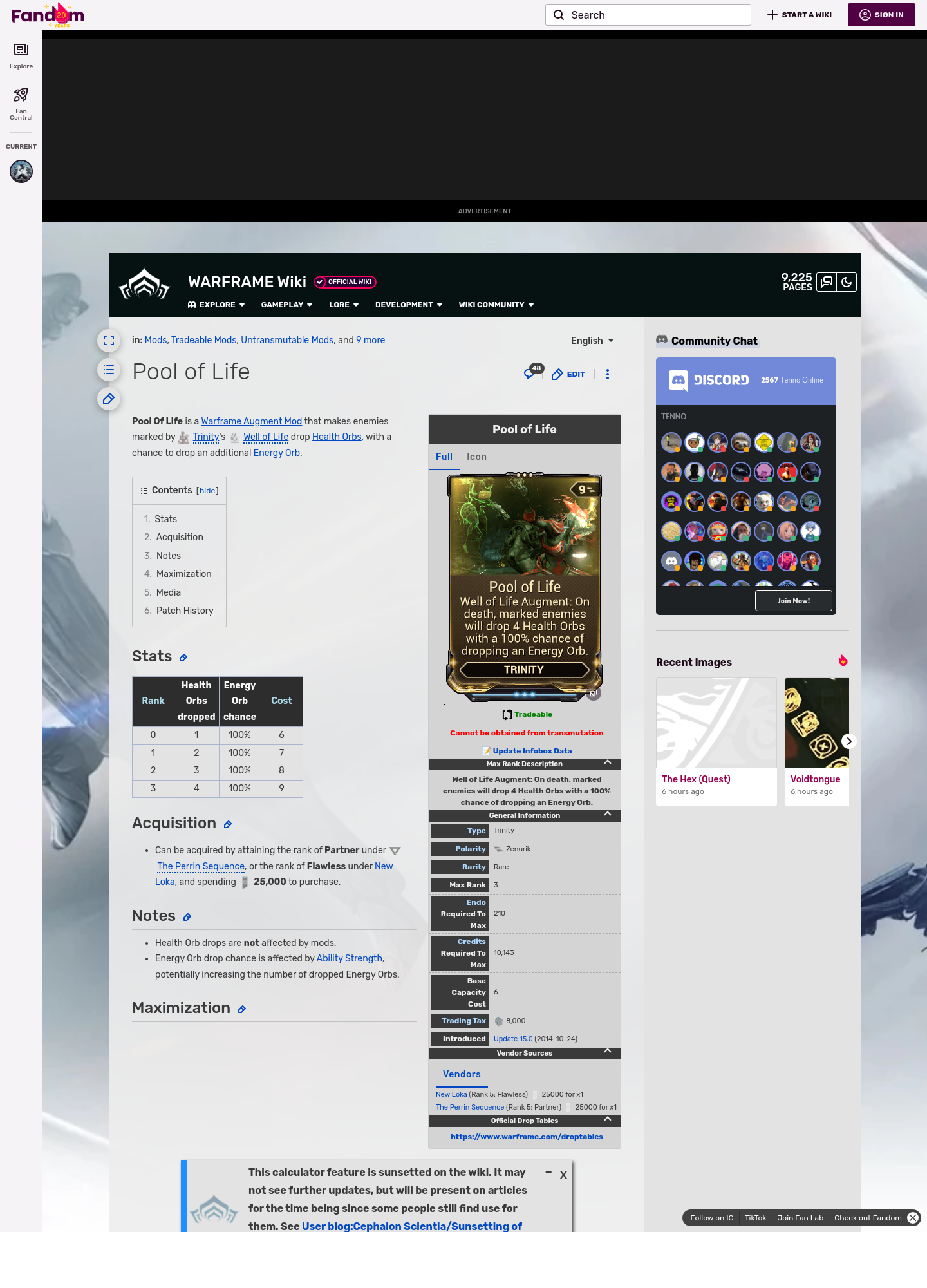Viewport: 927px width, 1288px height.
Task: Click START A WIKI
Action: tap(800, 15)
